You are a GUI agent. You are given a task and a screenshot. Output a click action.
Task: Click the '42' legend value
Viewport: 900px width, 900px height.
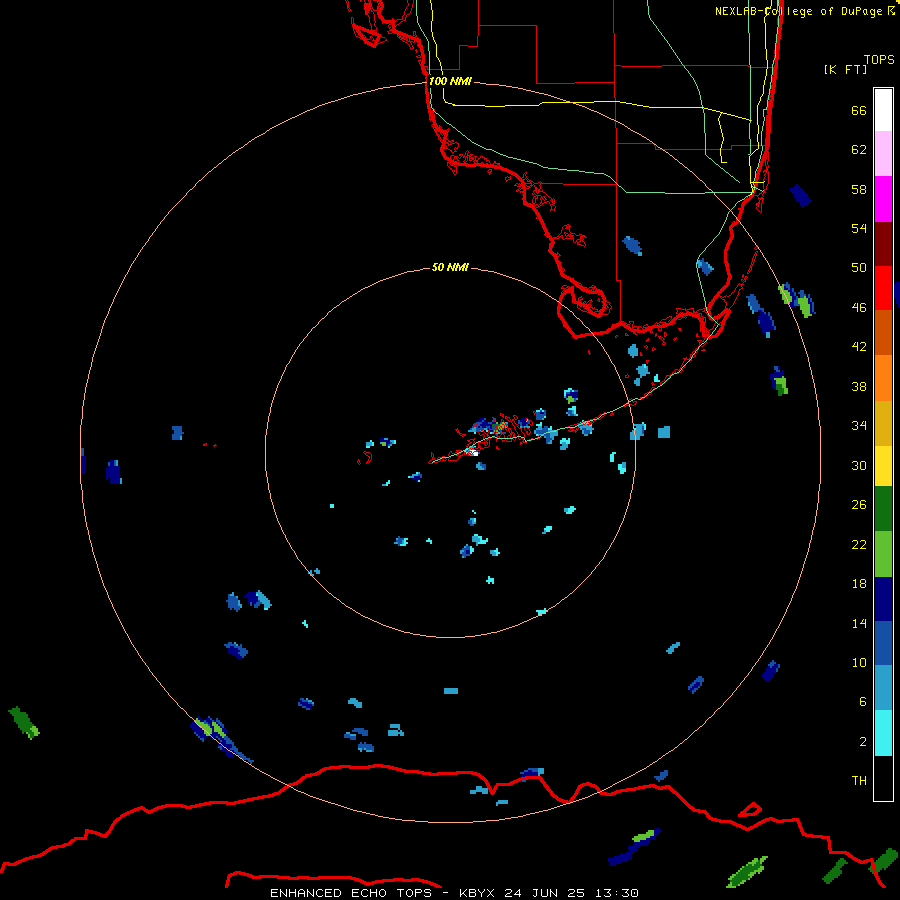coord(859,347)
